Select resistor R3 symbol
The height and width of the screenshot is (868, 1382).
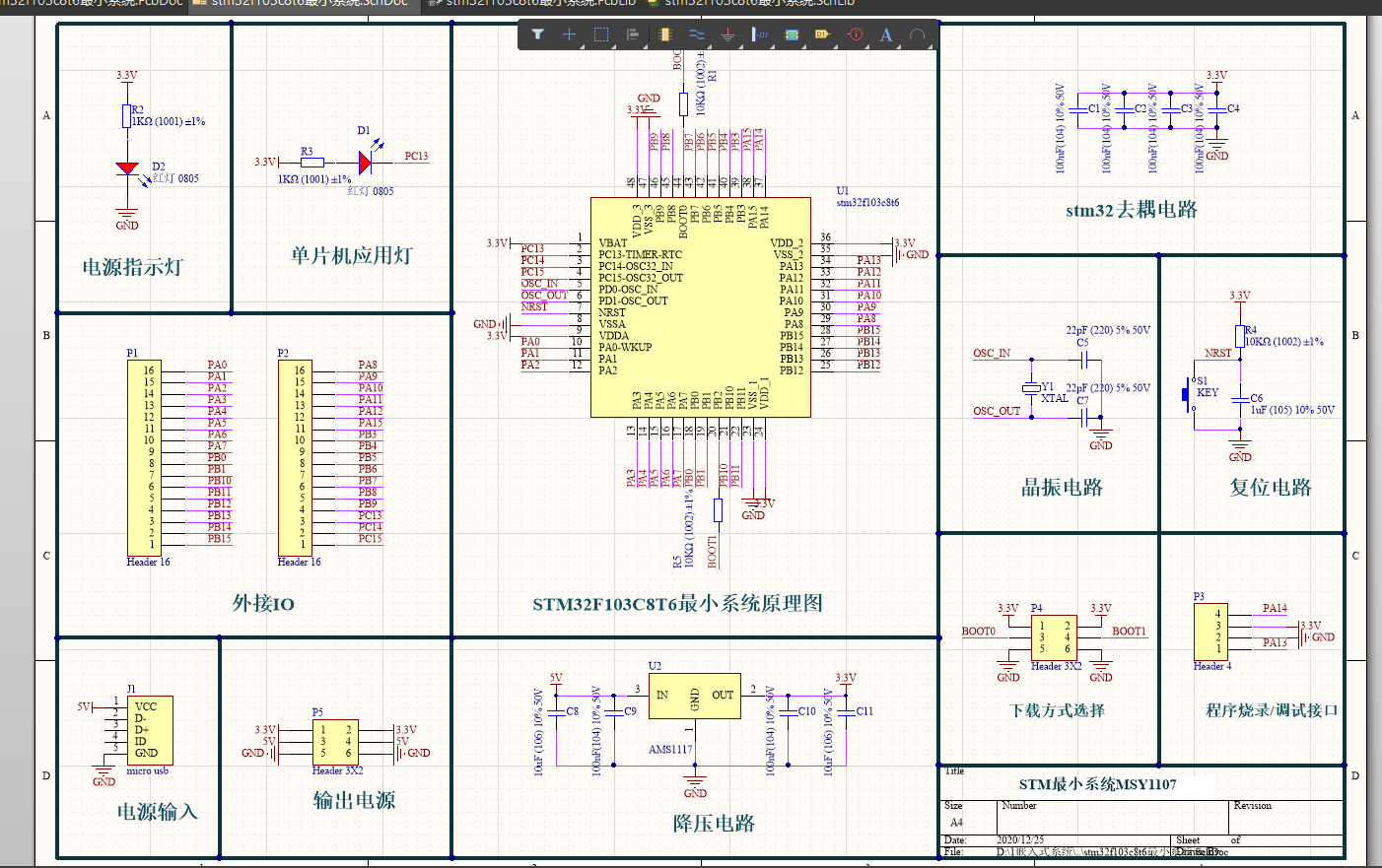[311, 162]
